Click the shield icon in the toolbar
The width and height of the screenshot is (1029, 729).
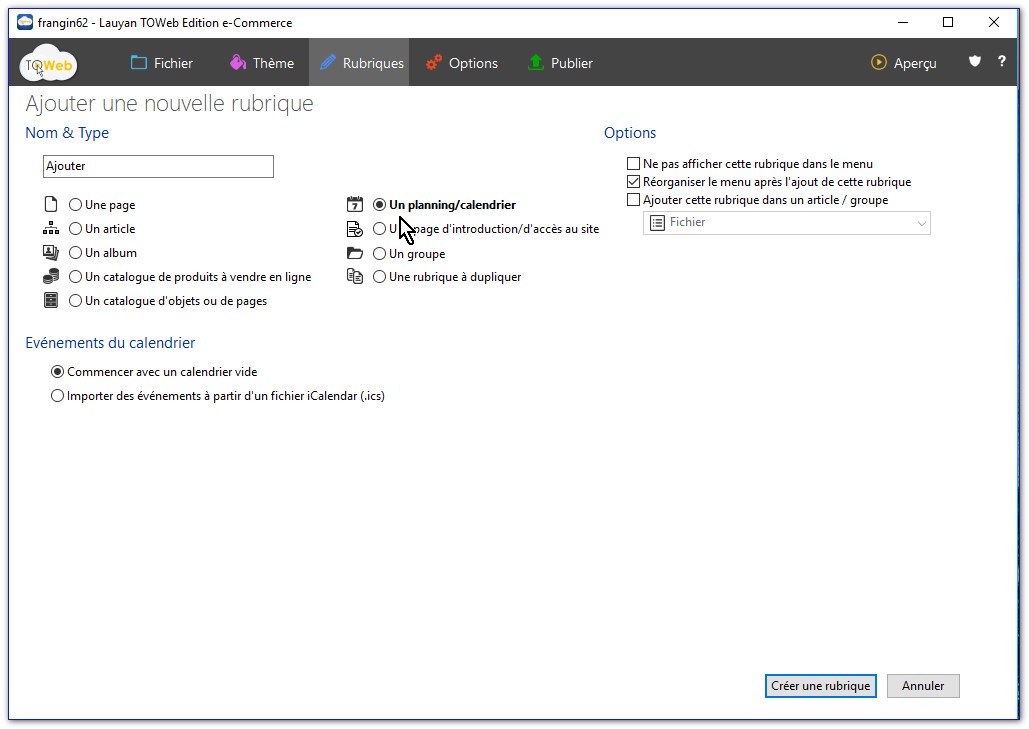(975, 62)
